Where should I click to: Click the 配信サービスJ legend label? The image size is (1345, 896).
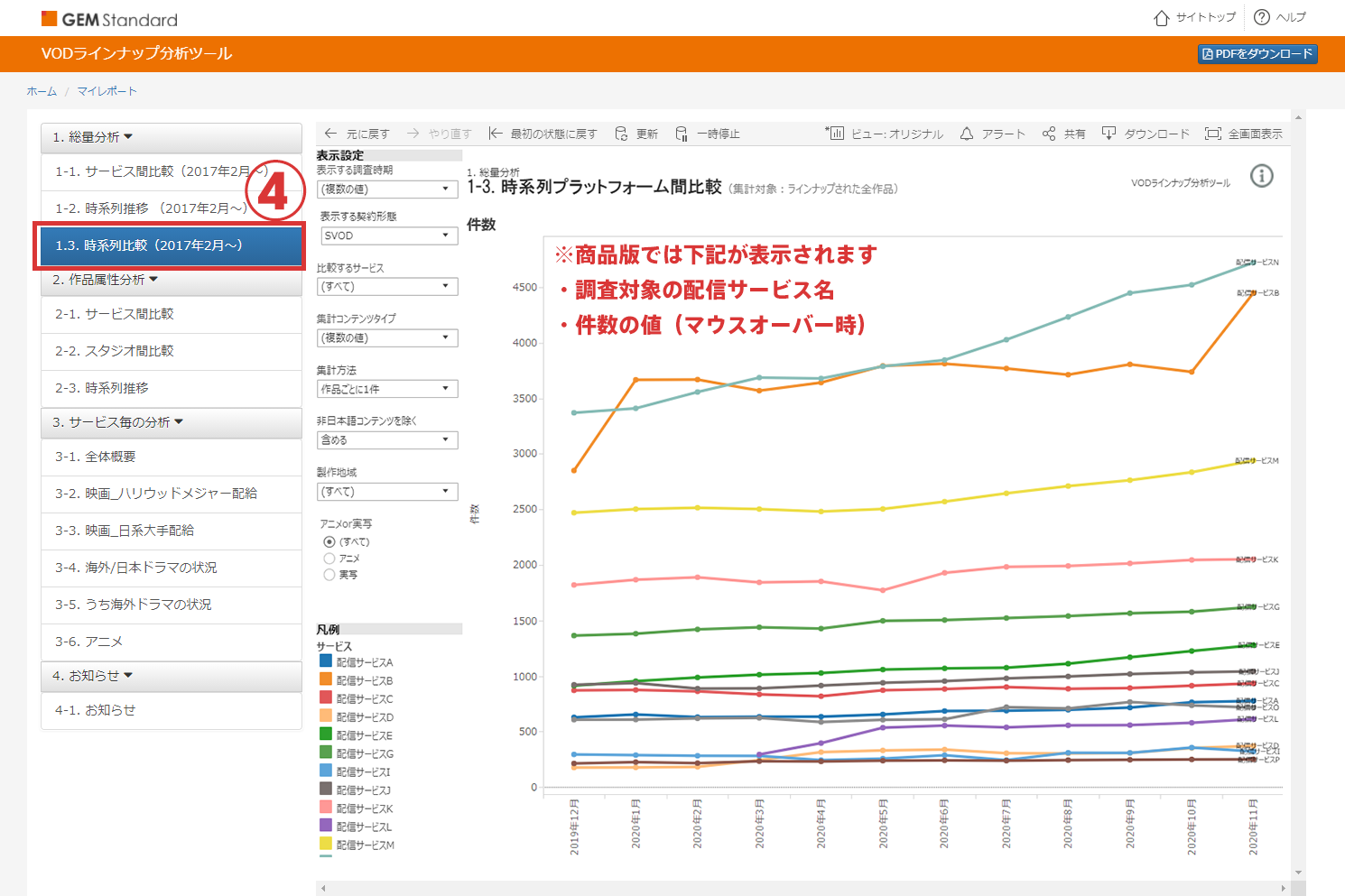pos(364,790)
